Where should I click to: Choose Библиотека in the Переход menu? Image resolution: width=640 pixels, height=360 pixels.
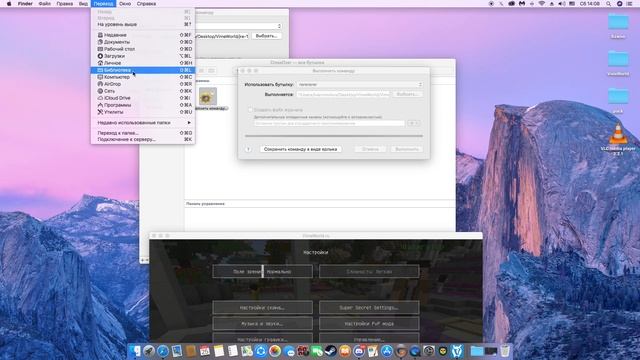pos(143,70)
